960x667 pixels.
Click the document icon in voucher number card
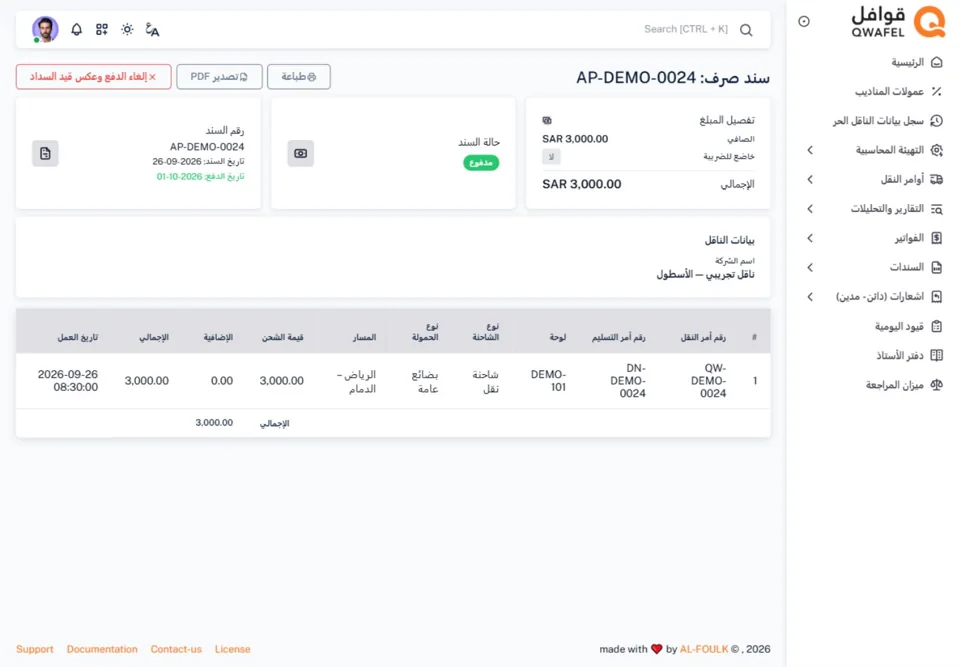[45, 153]
